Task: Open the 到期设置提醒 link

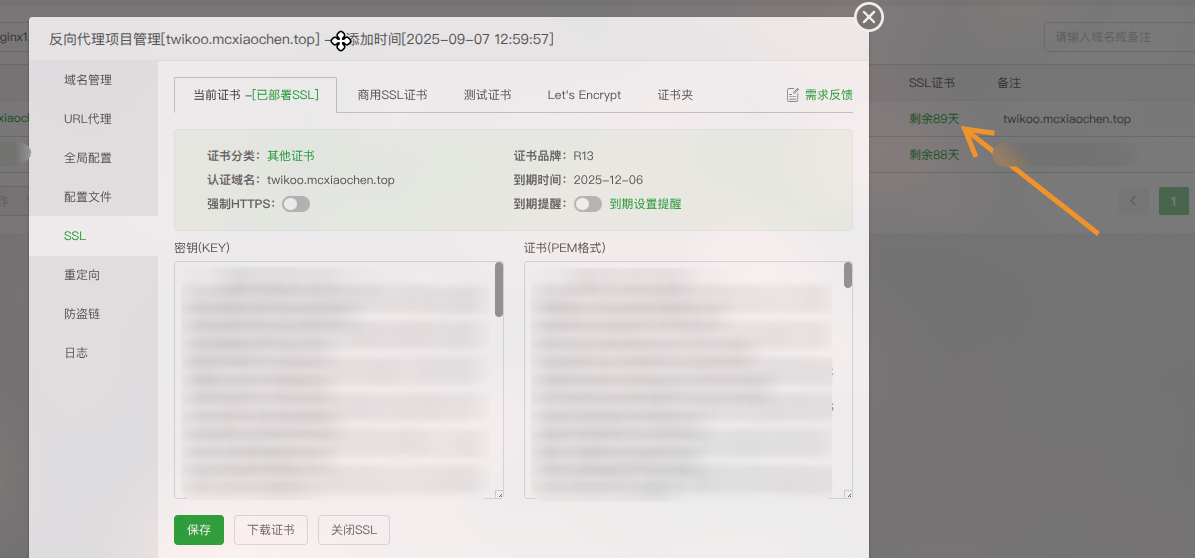Action: [x=646, y=204]
